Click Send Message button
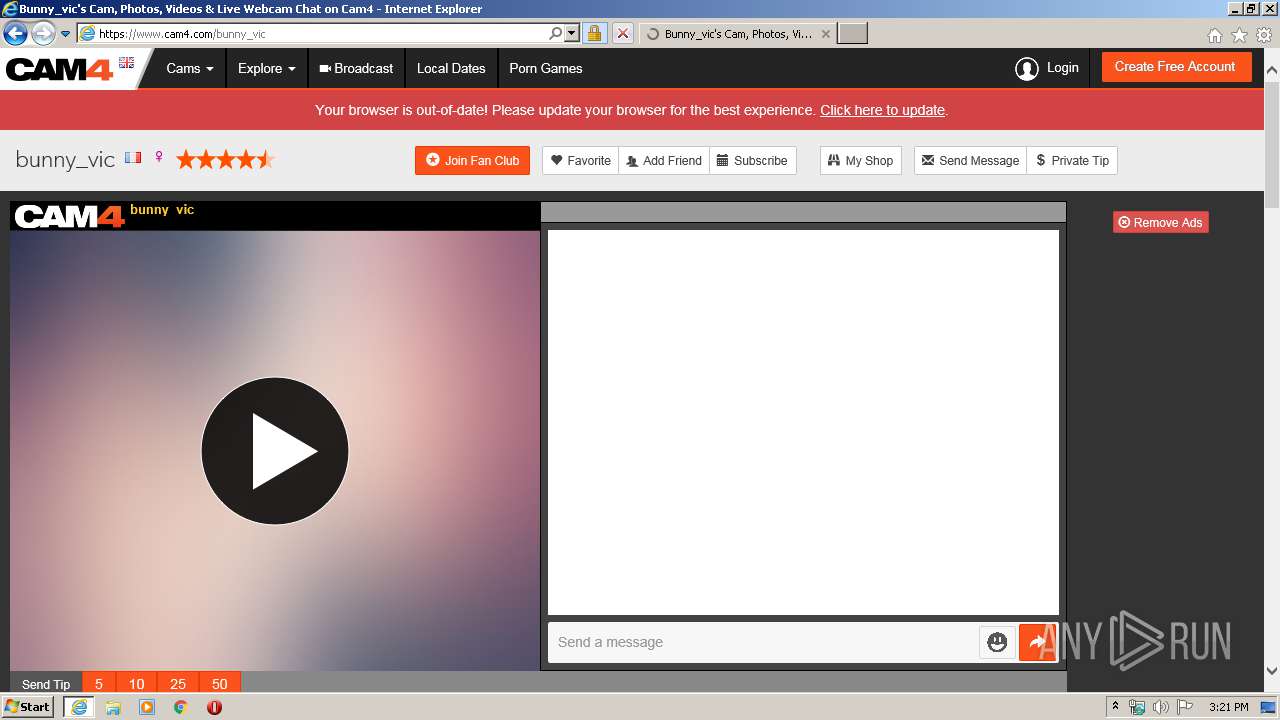 970,160
